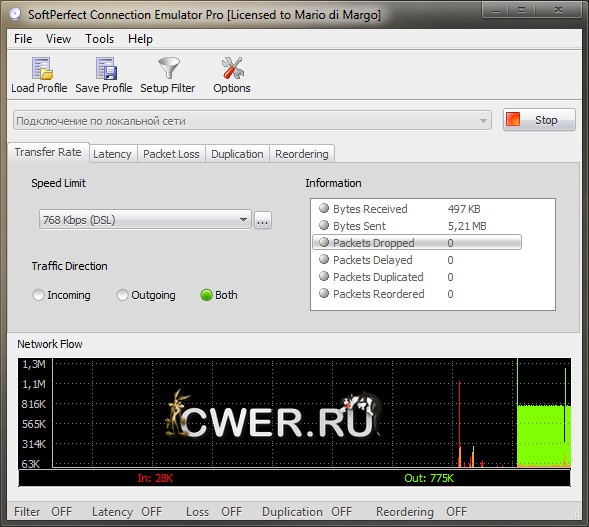
Task: Switch to the Reordering tab
Action: [302, 154]
